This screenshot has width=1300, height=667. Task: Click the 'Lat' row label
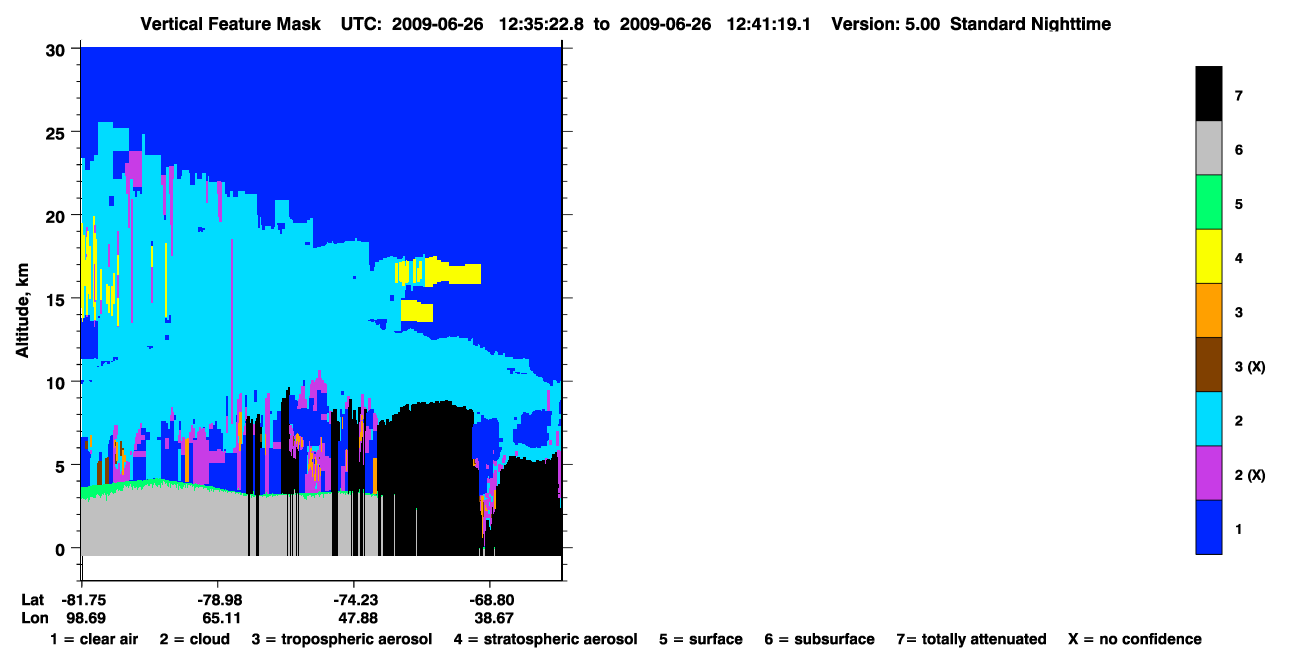tap(32, 600)
